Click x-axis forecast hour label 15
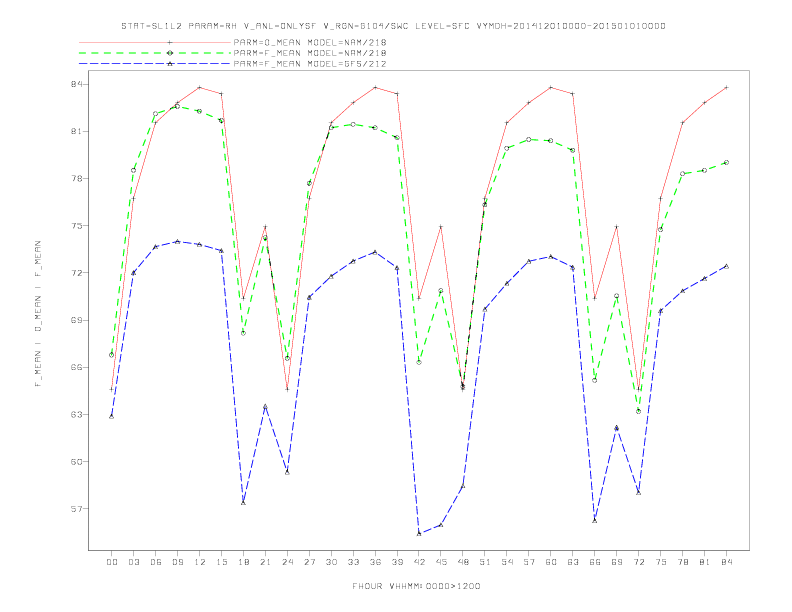Viewport: 792px width, 612px height. tap(221, 562)
